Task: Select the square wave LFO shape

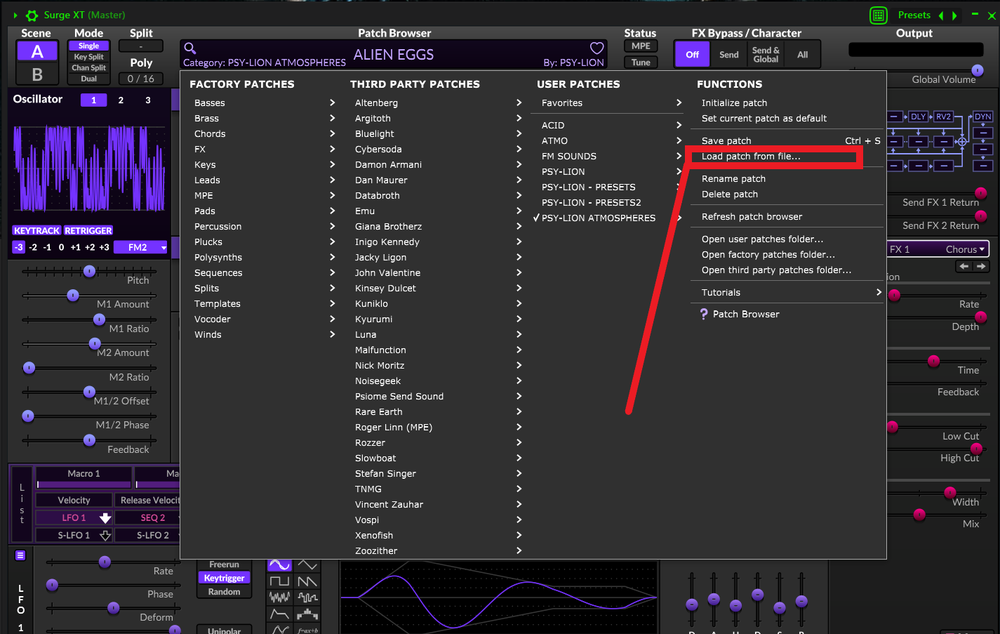Action: point(279,581)
